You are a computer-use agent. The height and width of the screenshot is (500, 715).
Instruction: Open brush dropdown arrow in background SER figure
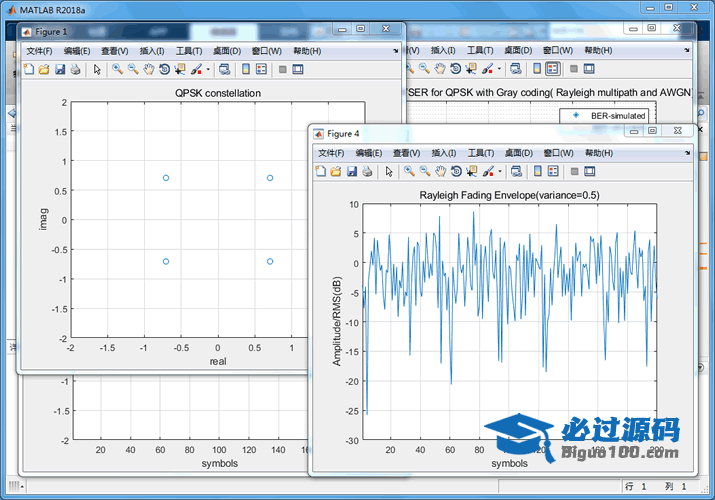point(499,69)
